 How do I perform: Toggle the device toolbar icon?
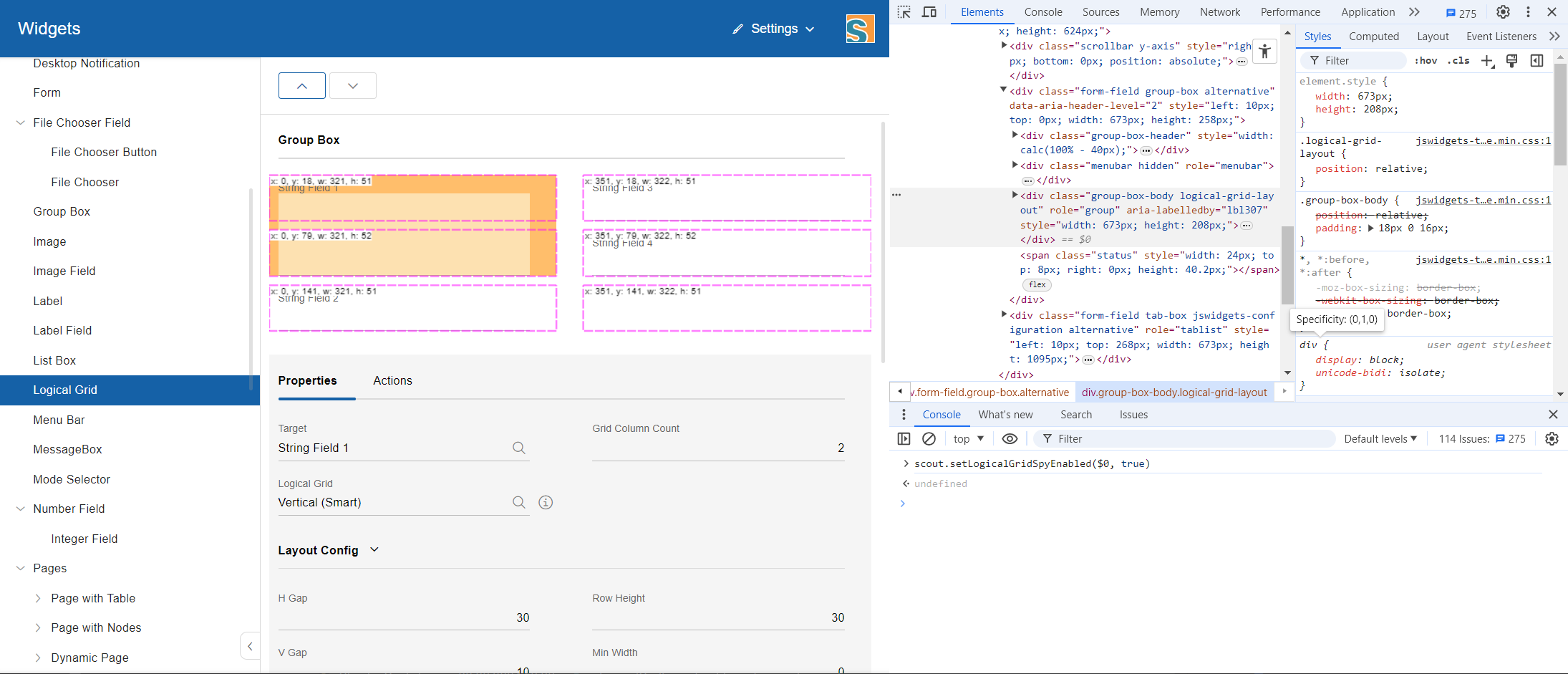coord(929,12)
